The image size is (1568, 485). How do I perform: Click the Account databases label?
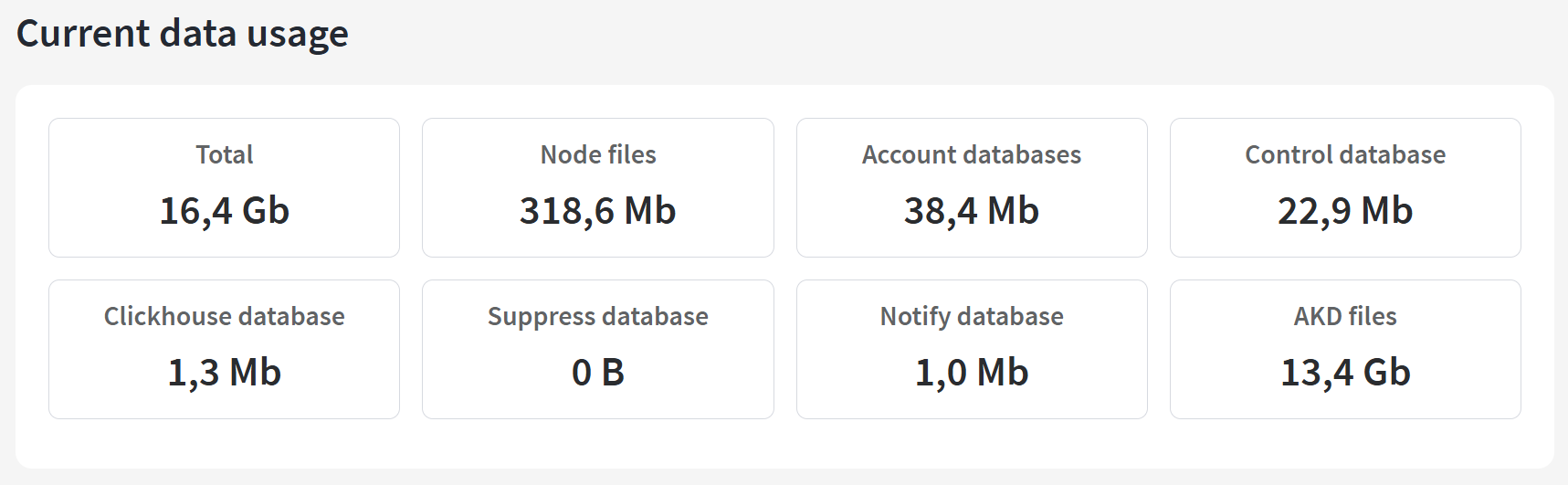click(x=971, y=154)
